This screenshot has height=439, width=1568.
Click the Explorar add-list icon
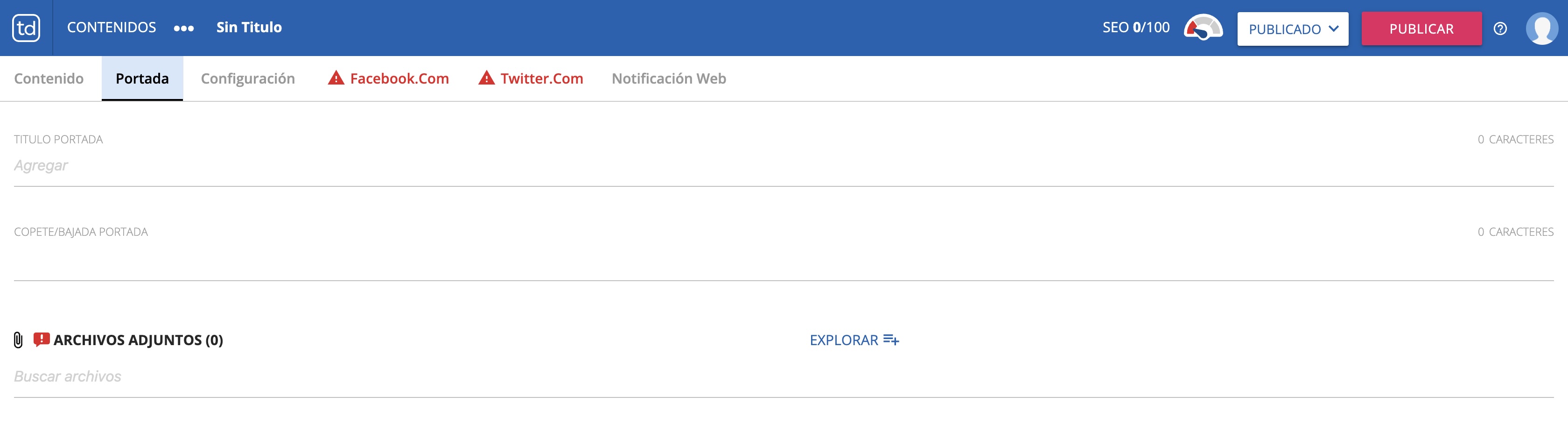pyautogui.click(x=891, y=340)
